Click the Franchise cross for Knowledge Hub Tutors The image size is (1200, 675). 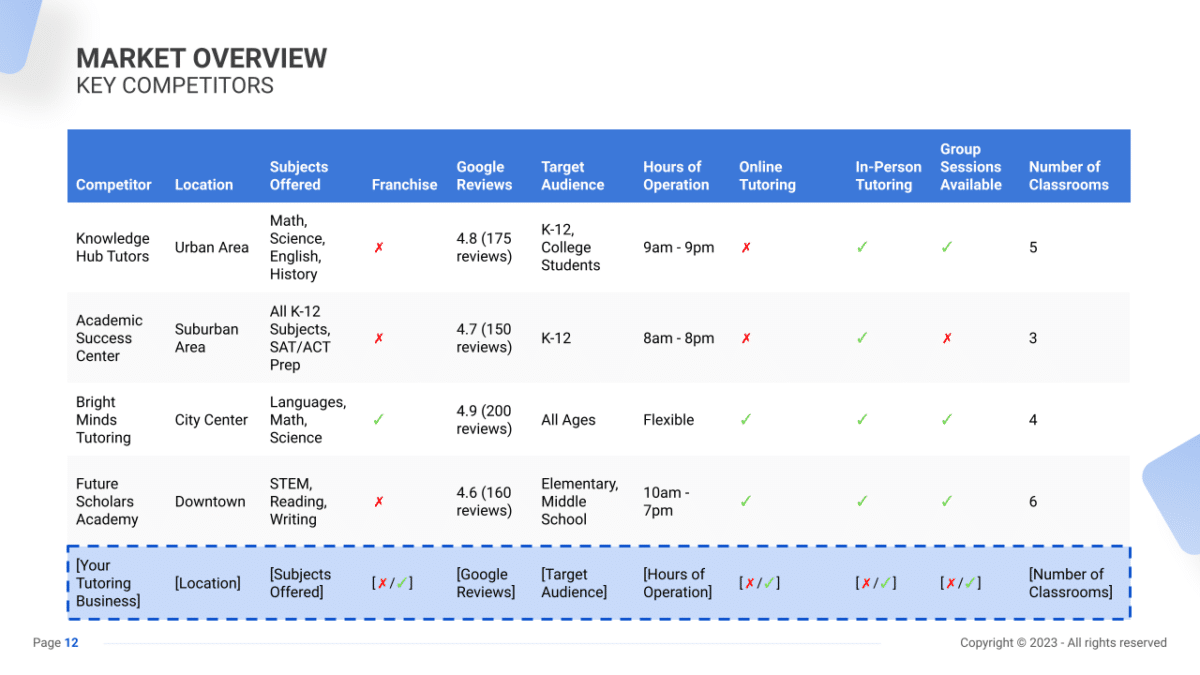[378, 248]
